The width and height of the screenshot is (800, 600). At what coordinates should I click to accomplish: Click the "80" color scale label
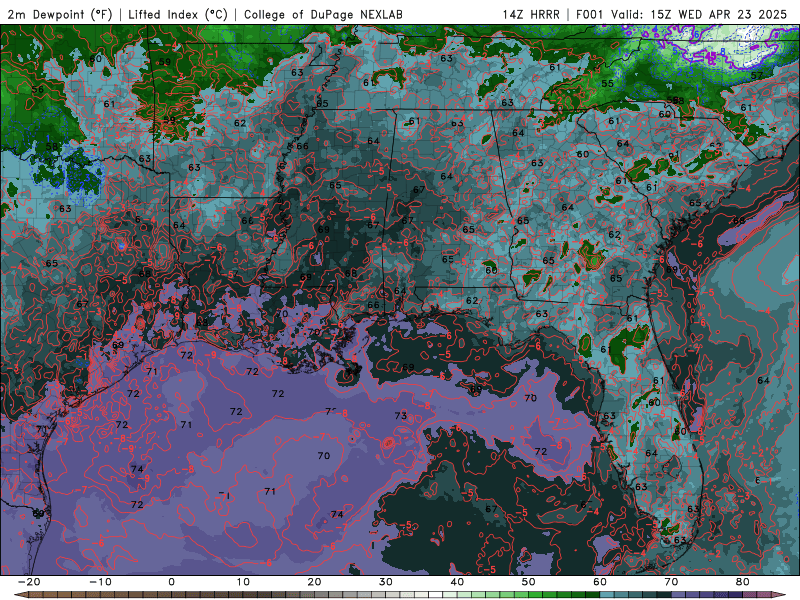coord(743,582)
